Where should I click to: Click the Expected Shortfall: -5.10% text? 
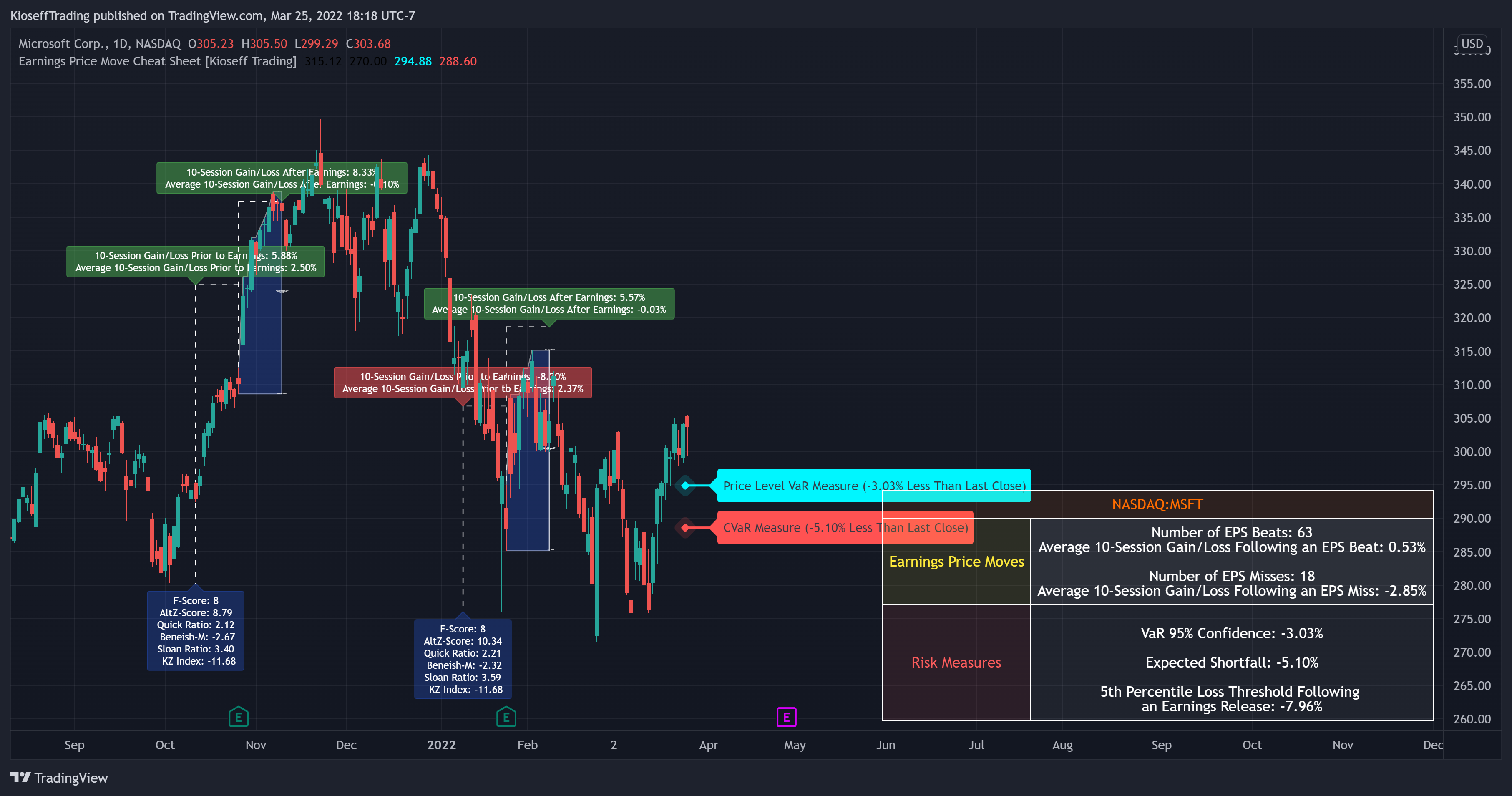click(1231, 662)
